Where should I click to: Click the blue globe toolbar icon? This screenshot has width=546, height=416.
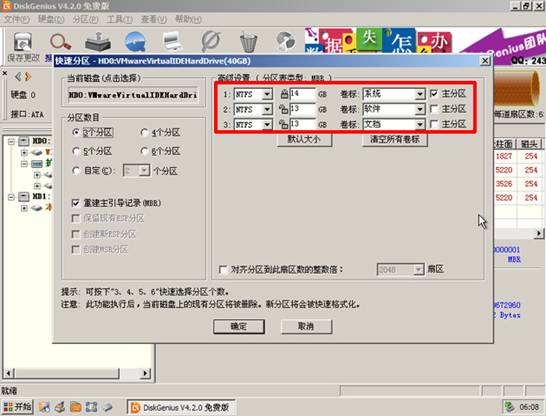[135, 42]
